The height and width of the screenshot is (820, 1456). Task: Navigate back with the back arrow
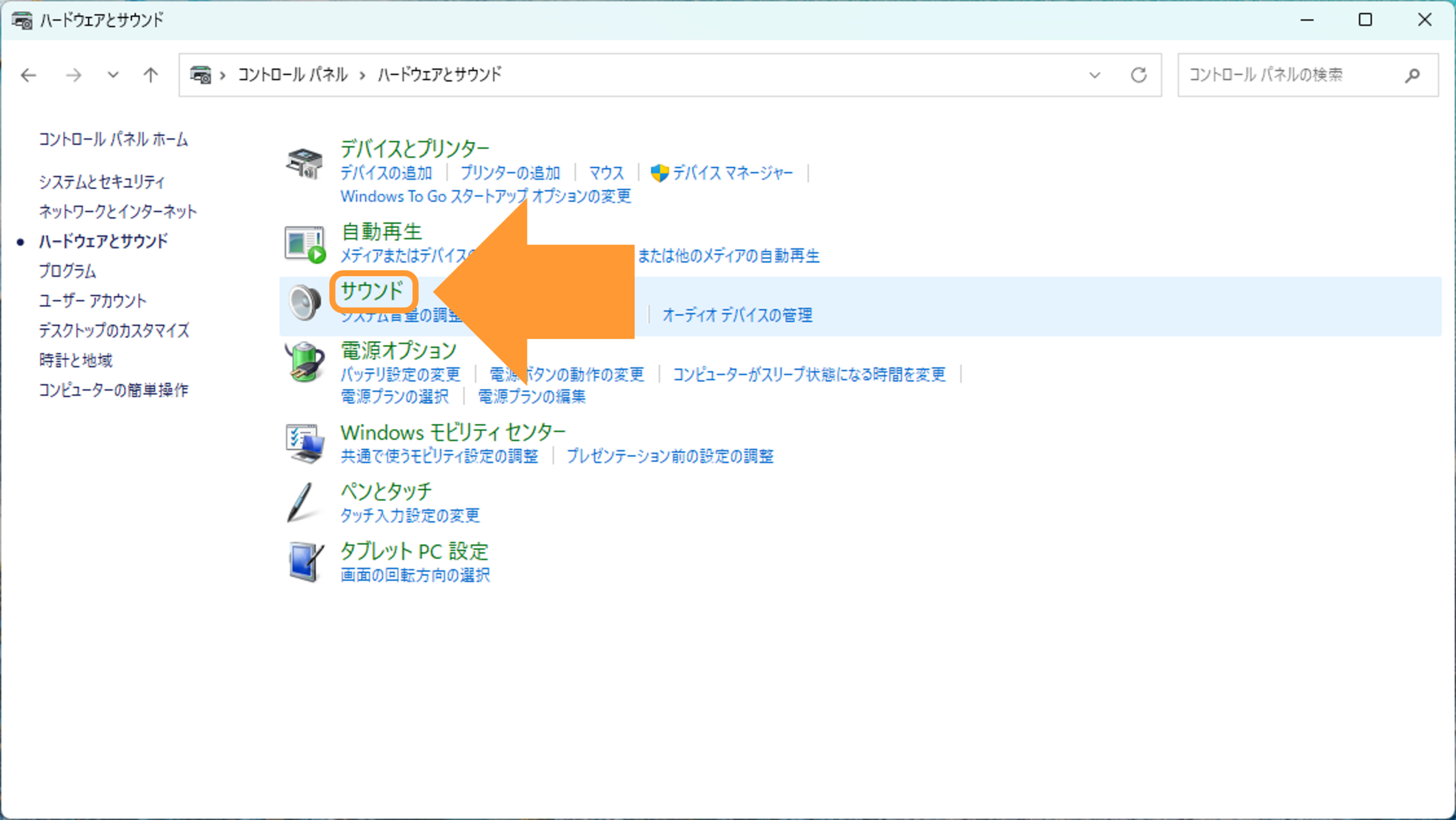pos(28,75)
